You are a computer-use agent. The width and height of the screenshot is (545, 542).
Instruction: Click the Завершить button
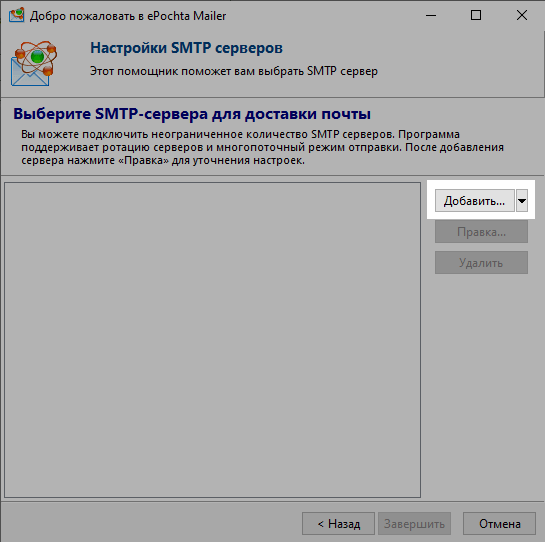(414, 523)
